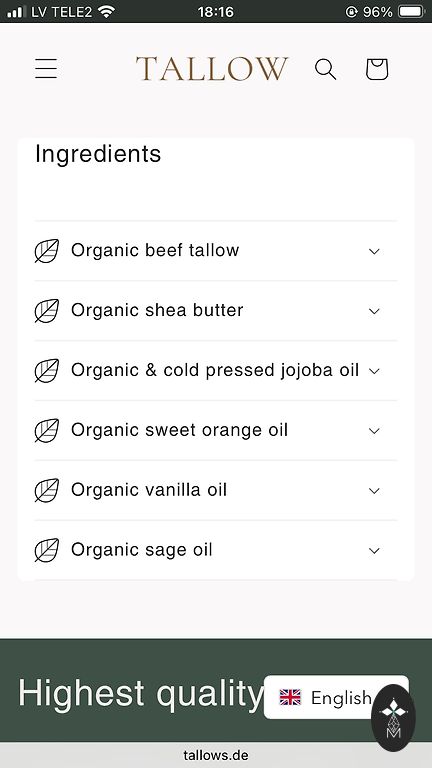
Task: Tap leaf icon beside Organic beef tallow
Action: (47, 251)
